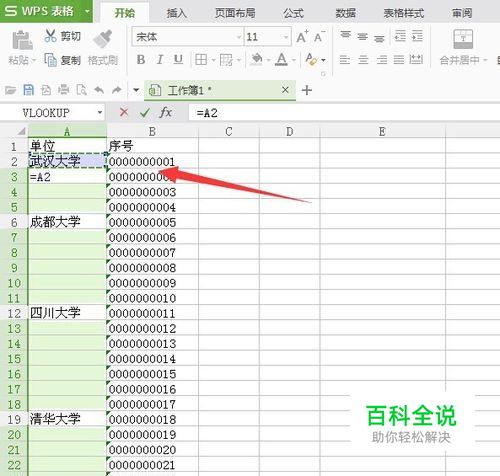This screenshot has width=500, height=476.
Task: Apply cell borders icon
Action: point(201,60)
